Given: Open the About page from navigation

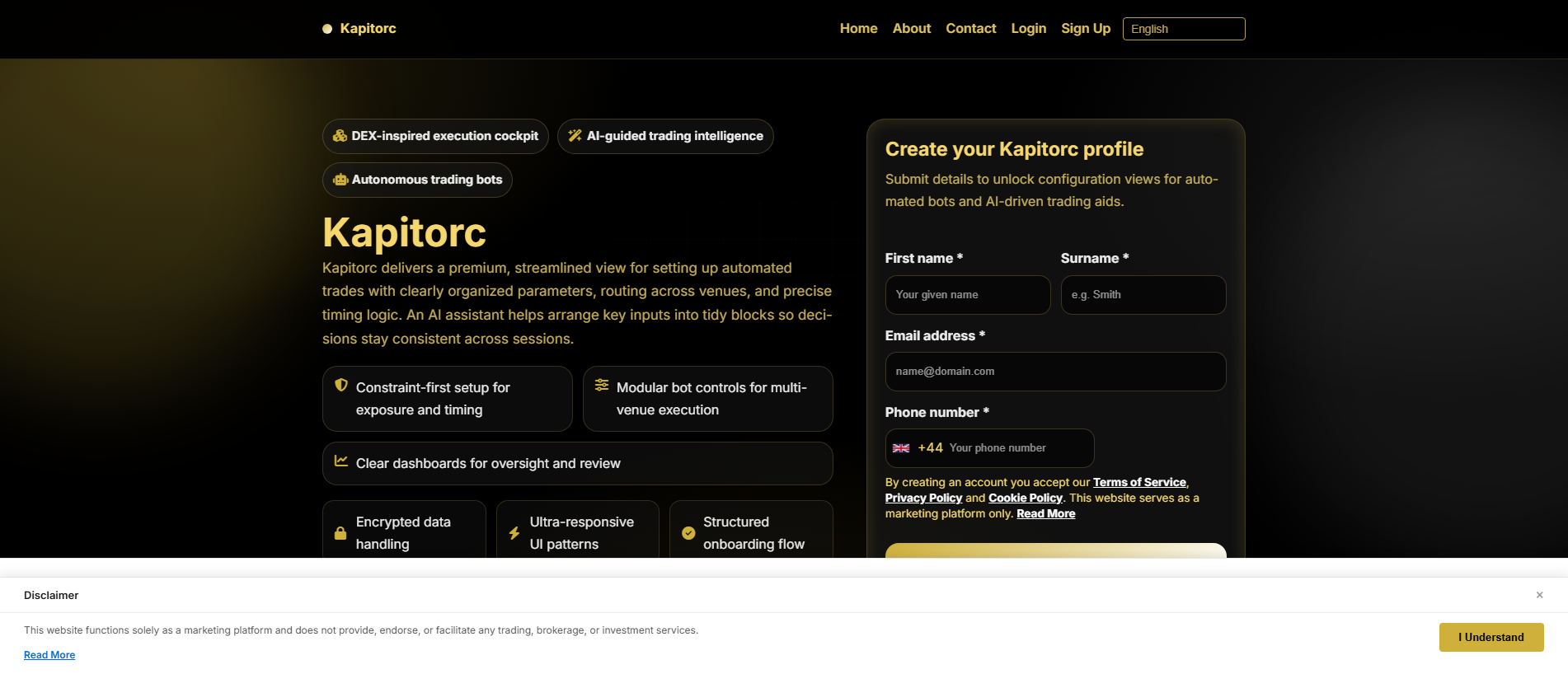Looking at the screenshot, I should pos(912,28).
